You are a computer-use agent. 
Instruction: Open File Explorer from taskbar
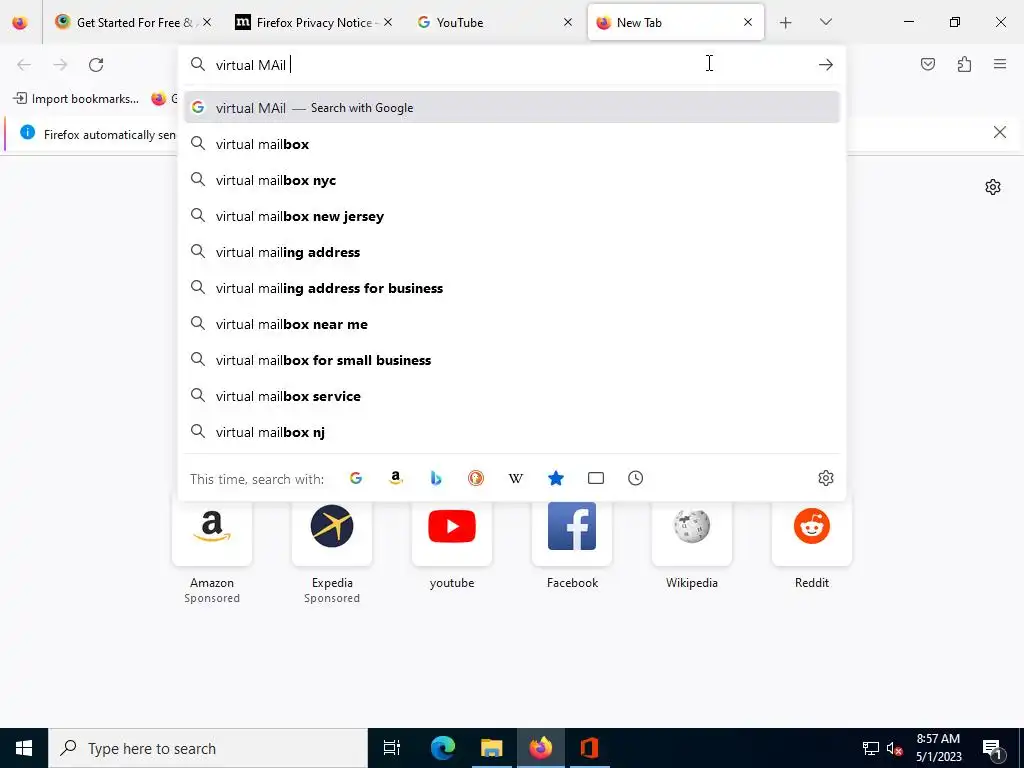pos(492,748)
